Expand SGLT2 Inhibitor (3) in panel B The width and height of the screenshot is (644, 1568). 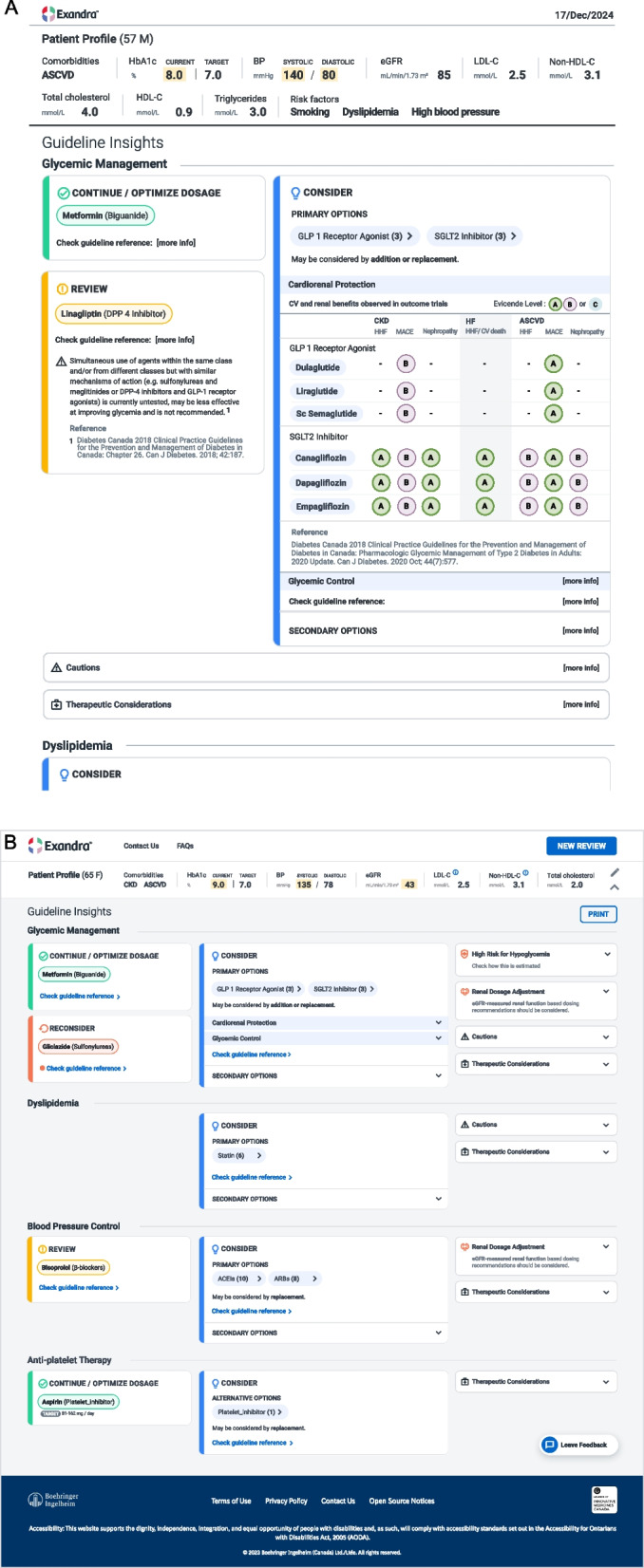(343, 989)
